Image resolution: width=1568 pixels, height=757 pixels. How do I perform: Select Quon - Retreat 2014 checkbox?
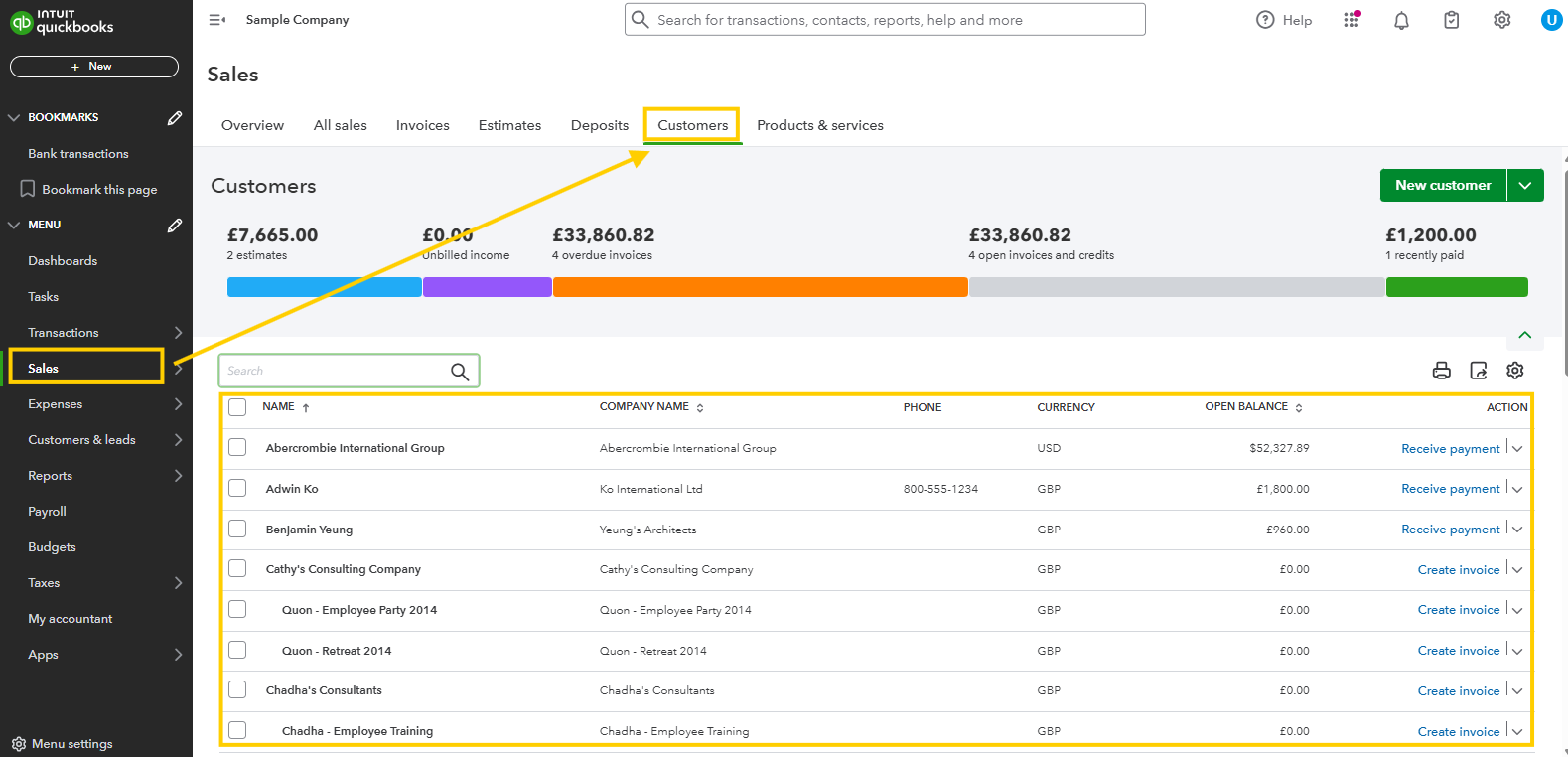(x=237, y=650)
